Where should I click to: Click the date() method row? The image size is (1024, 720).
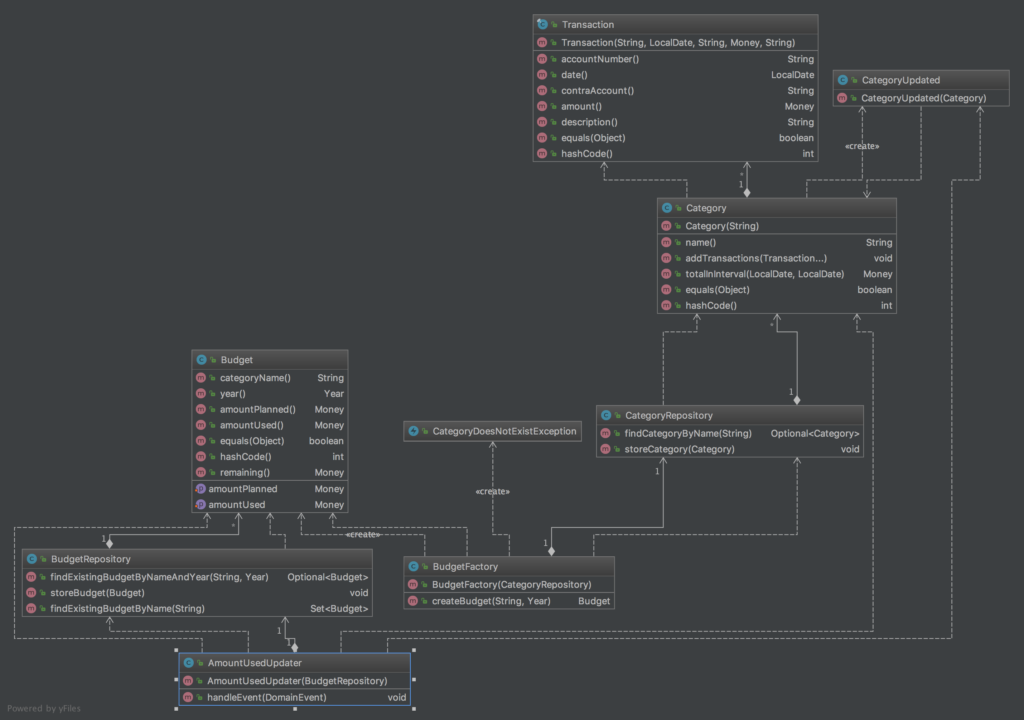click(675, 74)
